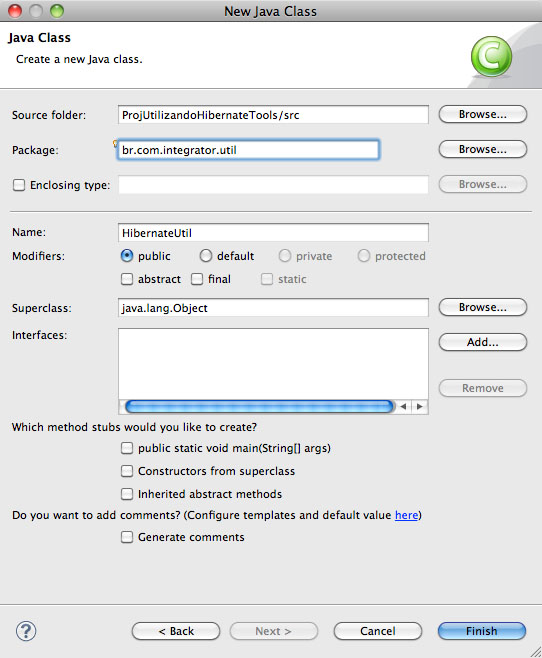This screenshot has height=658, width=542.
Task: Click into the Name text field
Action: point(273,233)
